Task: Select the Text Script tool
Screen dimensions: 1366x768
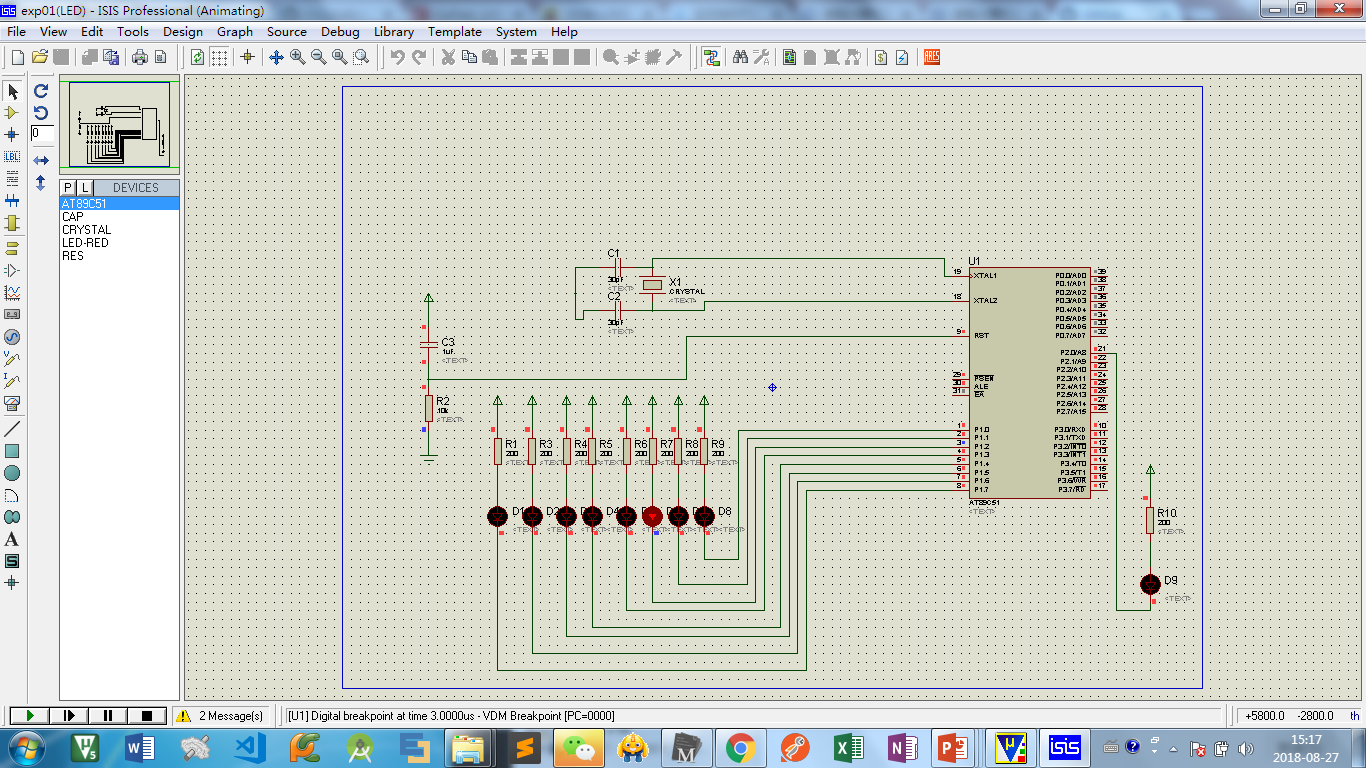Action: [12, 178]
